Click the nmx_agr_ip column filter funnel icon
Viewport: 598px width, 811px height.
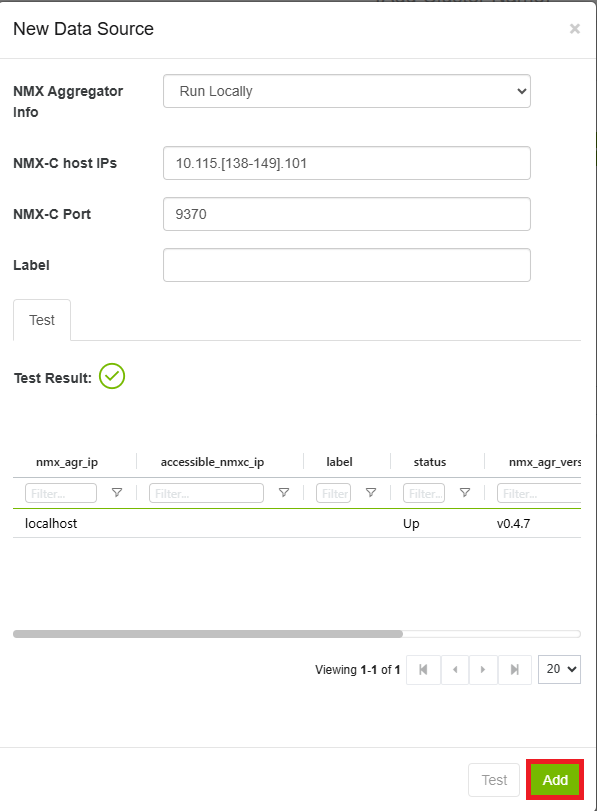117,492
